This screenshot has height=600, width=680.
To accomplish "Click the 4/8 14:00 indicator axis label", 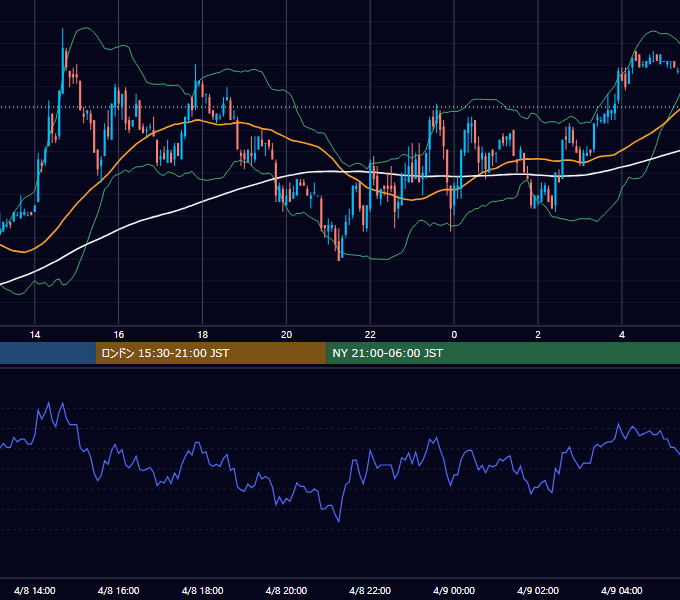I will coord(35,590).
